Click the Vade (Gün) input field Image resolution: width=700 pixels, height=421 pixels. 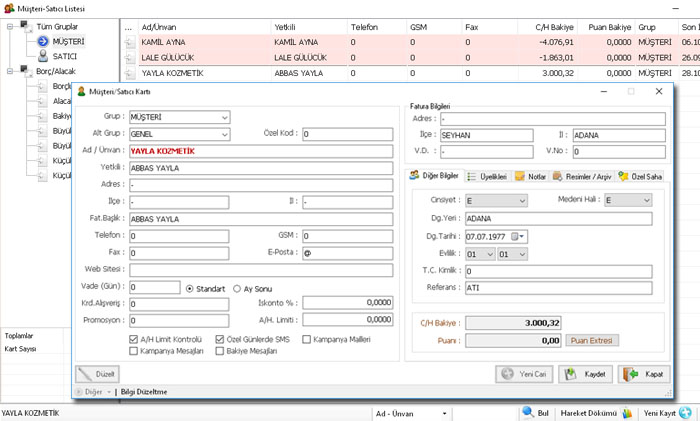pyautogui.click(x=154, y=287)
